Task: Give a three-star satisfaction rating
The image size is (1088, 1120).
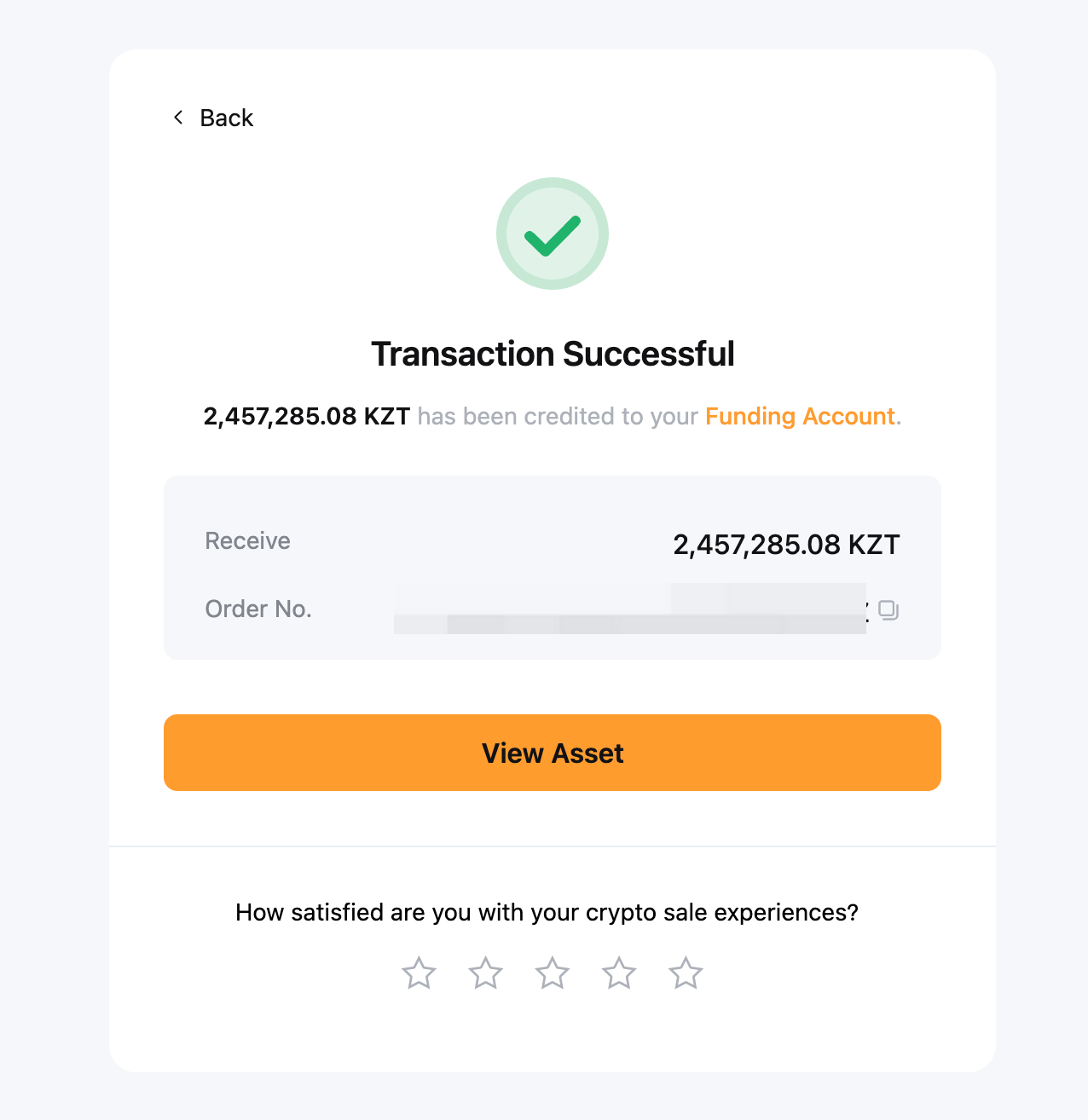Action: click(553, 973)
